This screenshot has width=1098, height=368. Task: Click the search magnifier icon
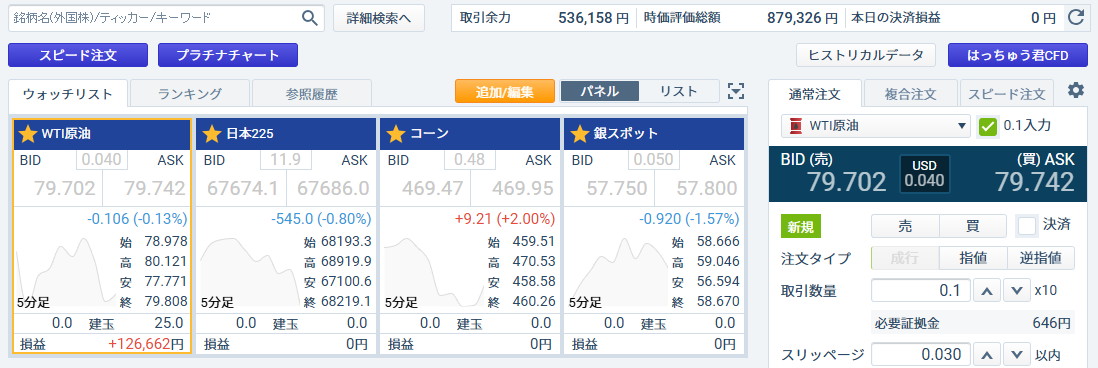310,18
